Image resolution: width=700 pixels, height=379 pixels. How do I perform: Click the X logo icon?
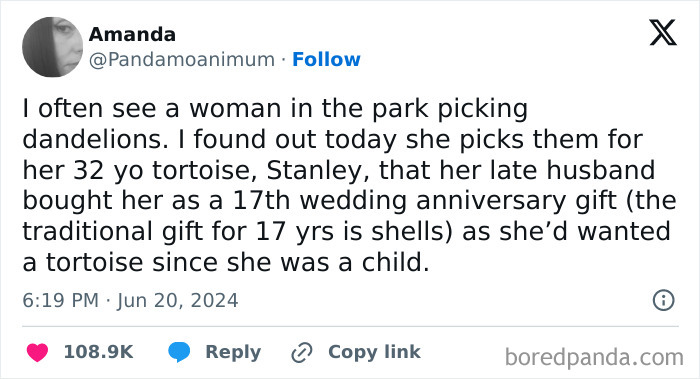coord(663,33)
